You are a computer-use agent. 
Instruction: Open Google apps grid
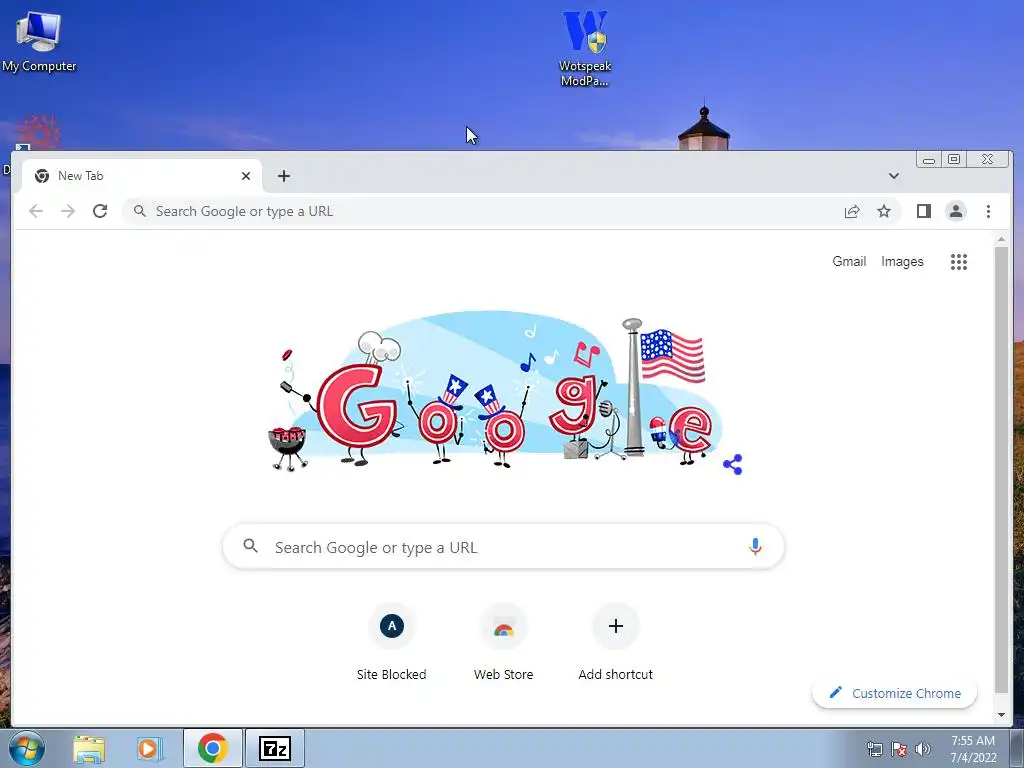(x=959, y=262)
